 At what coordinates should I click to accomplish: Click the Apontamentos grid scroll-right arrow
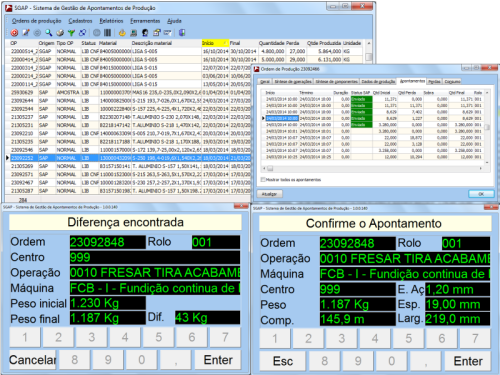point(480,169)
